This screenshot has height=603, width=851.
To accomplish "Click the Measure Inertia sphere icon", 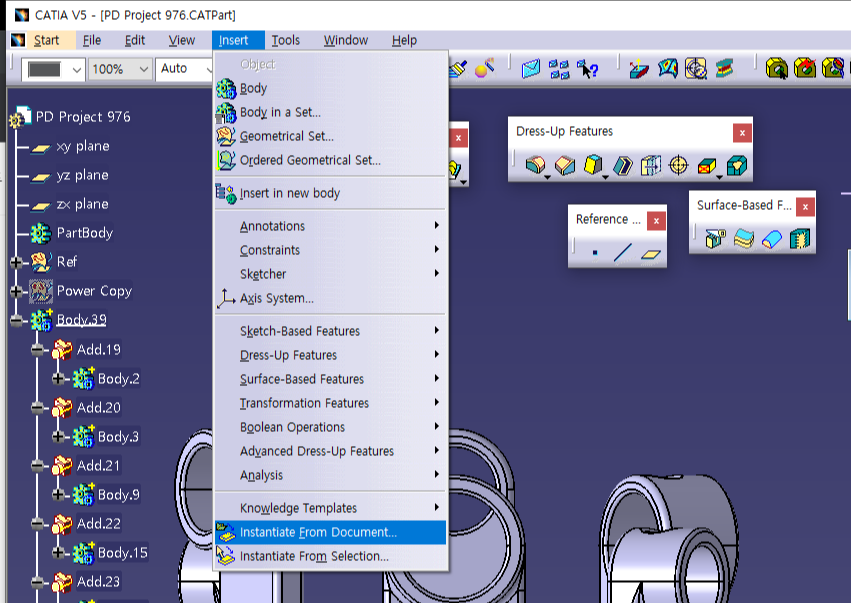I will (484, 68).
